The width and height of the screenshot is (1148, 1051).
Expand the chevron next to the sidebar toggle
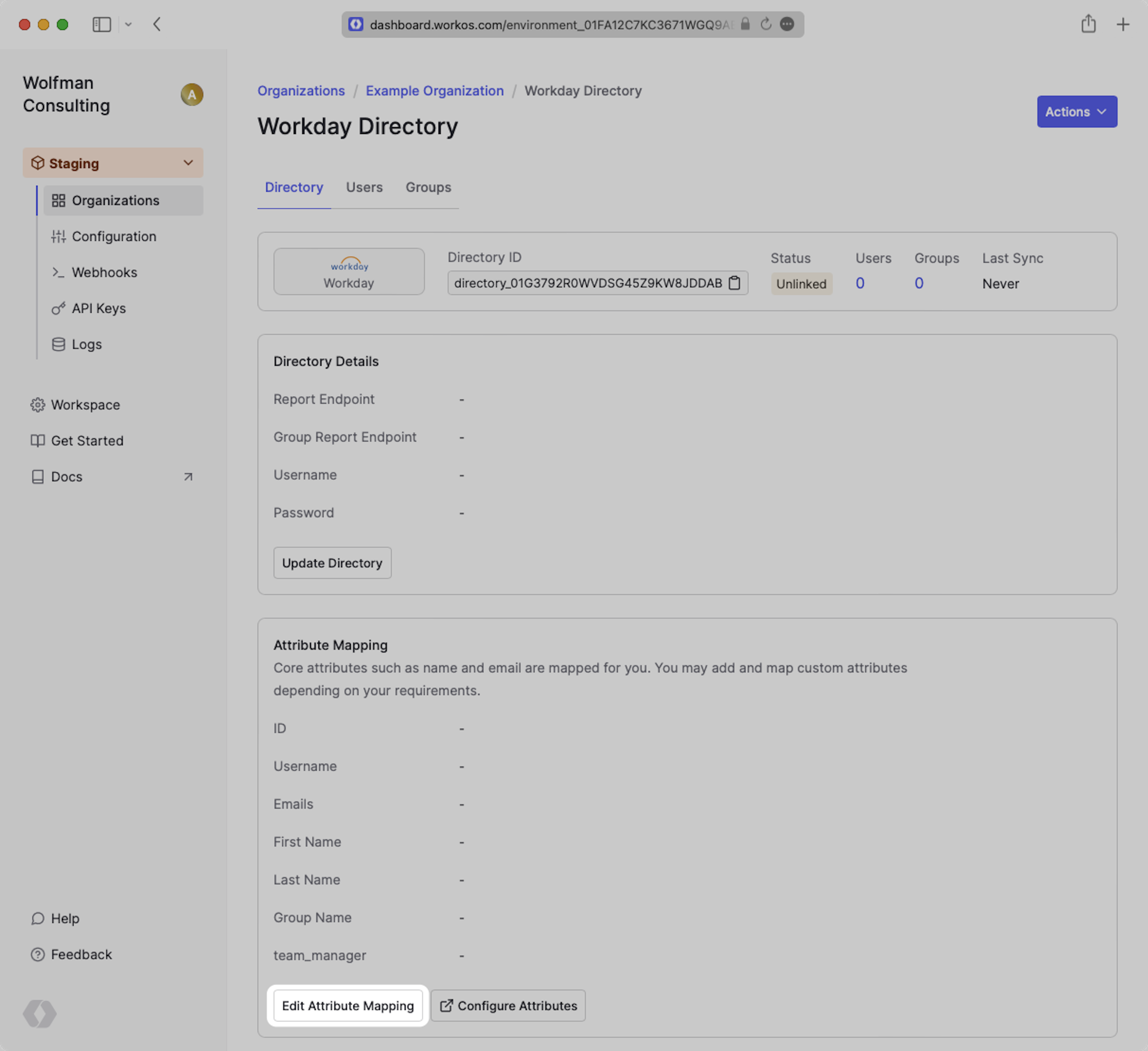point(128,25)
